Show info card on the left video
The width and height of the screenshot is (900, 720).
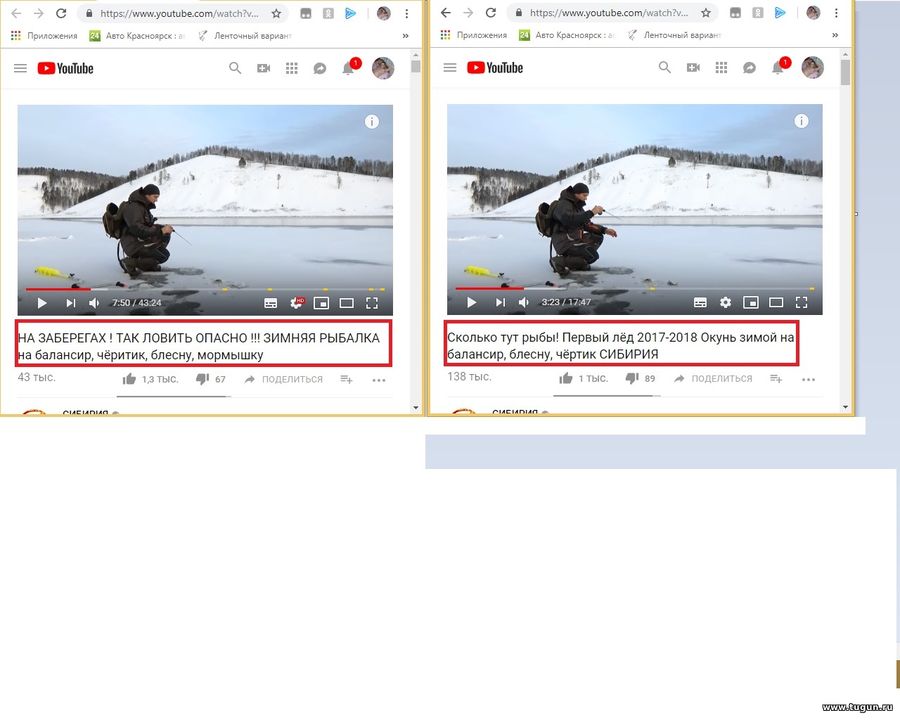point(371,122)
